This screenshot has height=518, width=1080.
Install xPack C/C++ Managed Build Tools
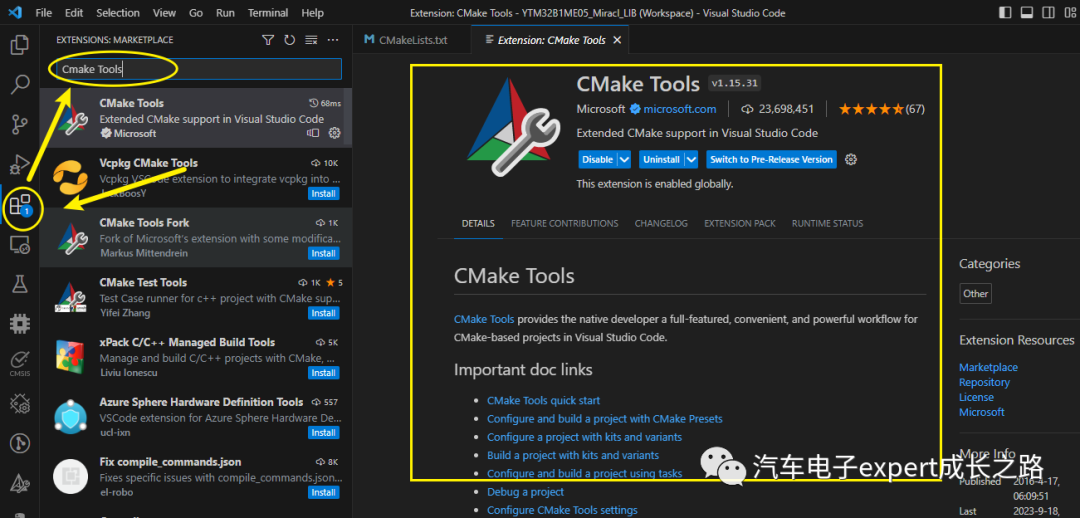coord(324,373)
